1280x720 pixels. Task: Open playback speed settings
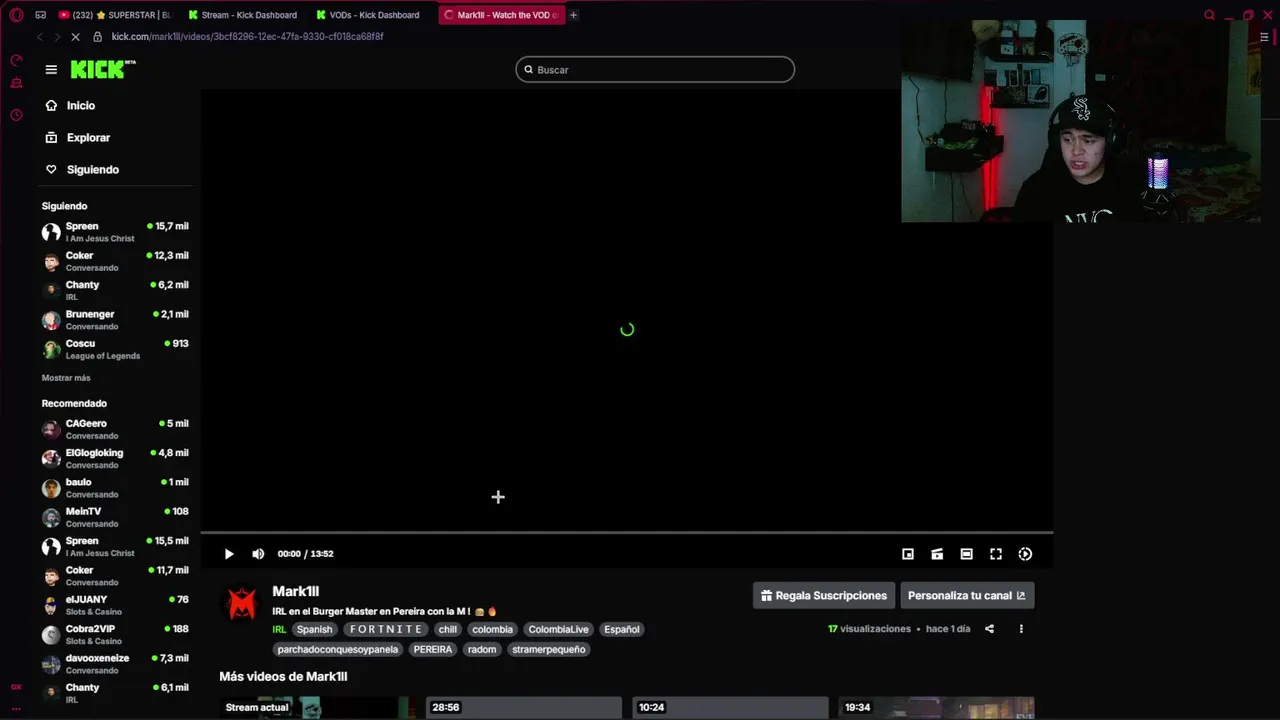coord(1025,554)
